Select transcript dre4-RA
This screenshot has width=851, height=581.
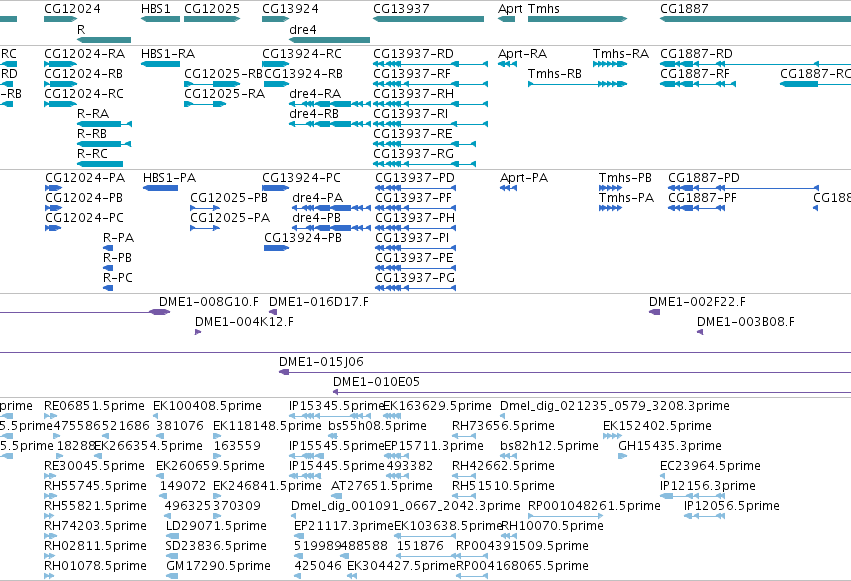click(315, 94)
